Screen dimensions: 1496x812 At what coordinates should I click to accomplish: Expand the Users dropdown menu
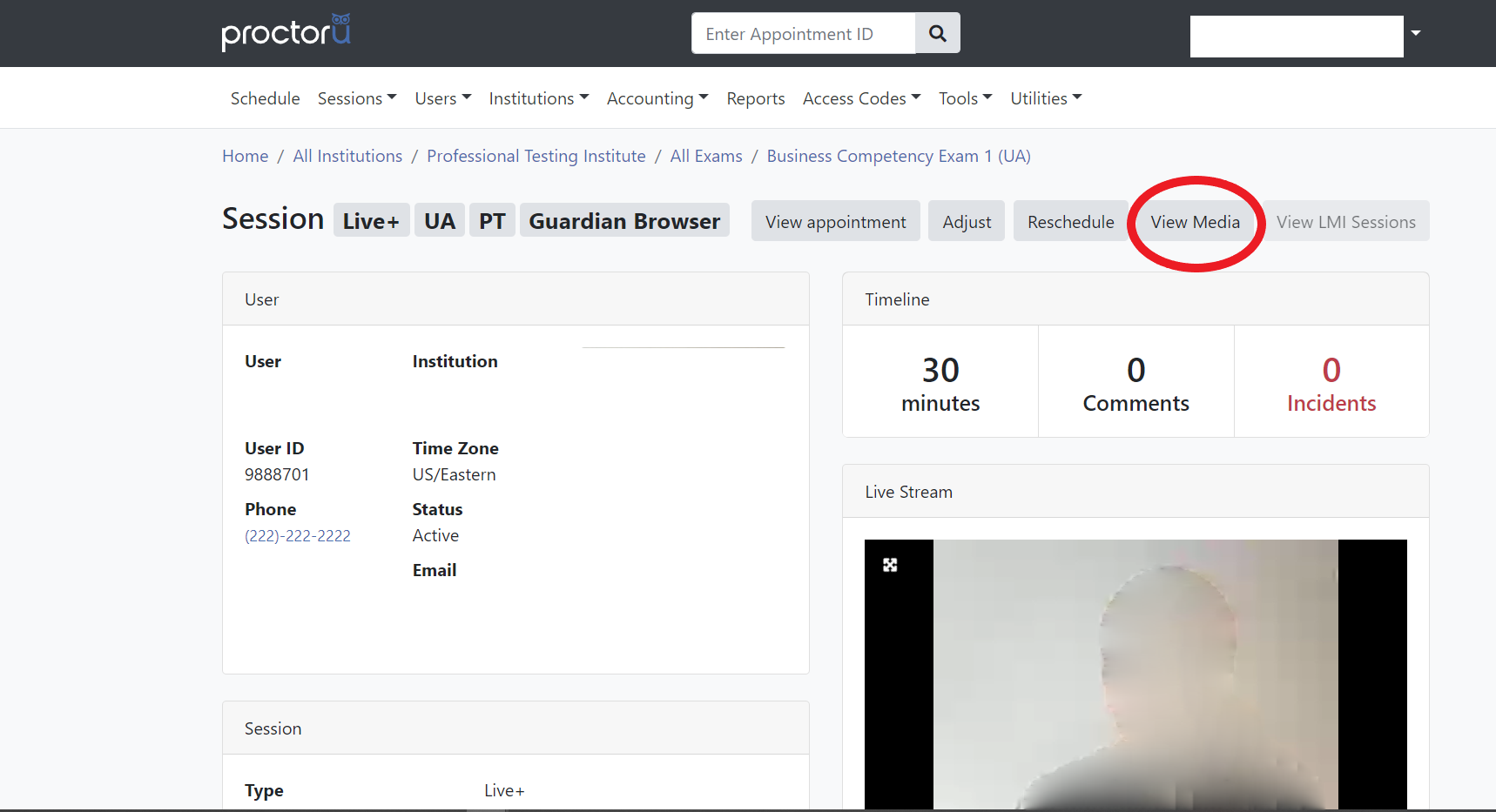[x=443, y=98]
